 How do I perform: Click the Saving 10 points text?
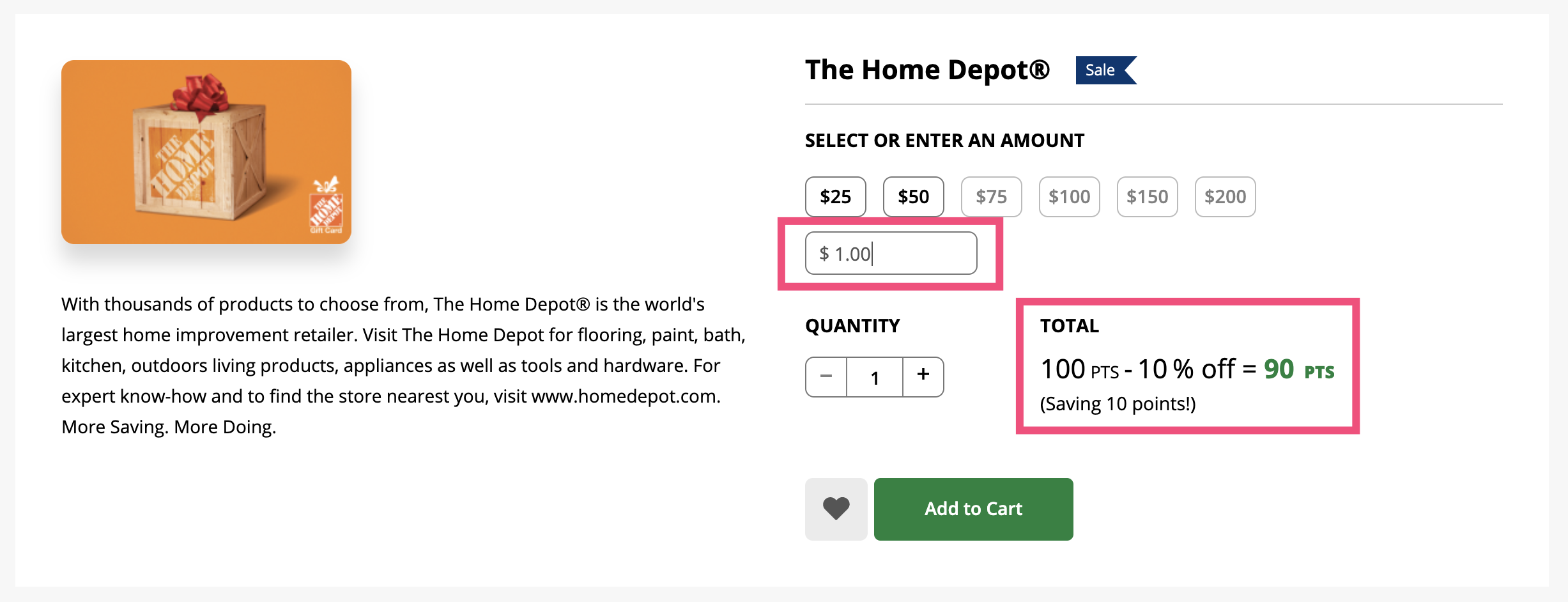tap(1118, 404)
